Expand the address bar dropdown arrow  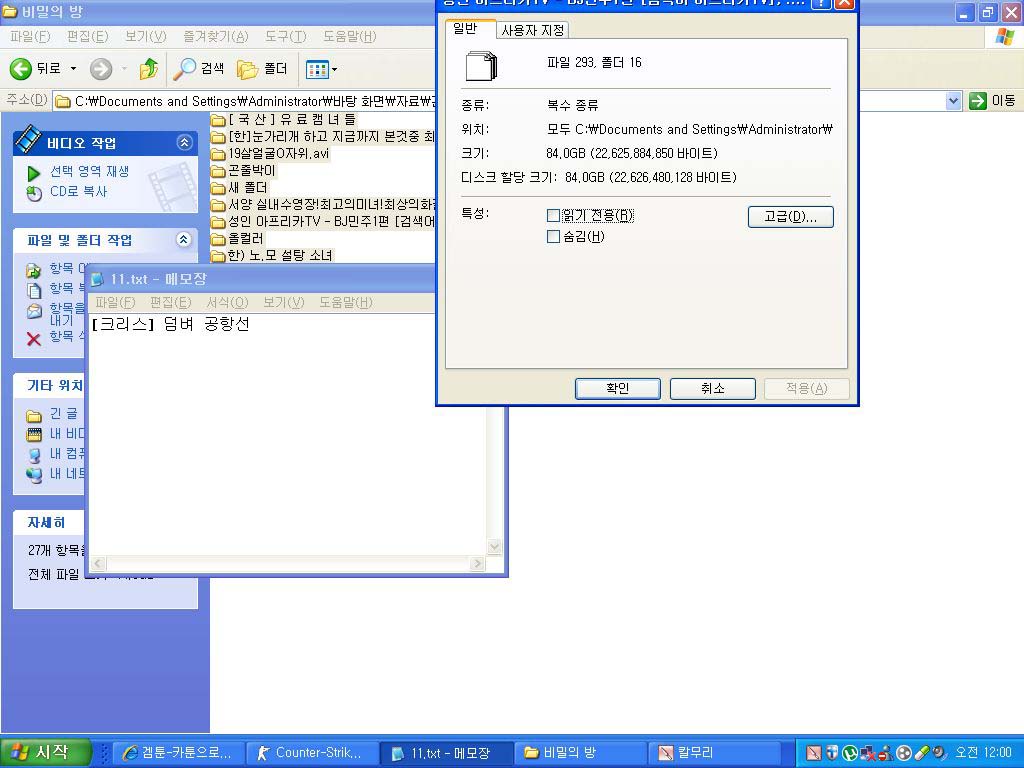pos(953,101)
